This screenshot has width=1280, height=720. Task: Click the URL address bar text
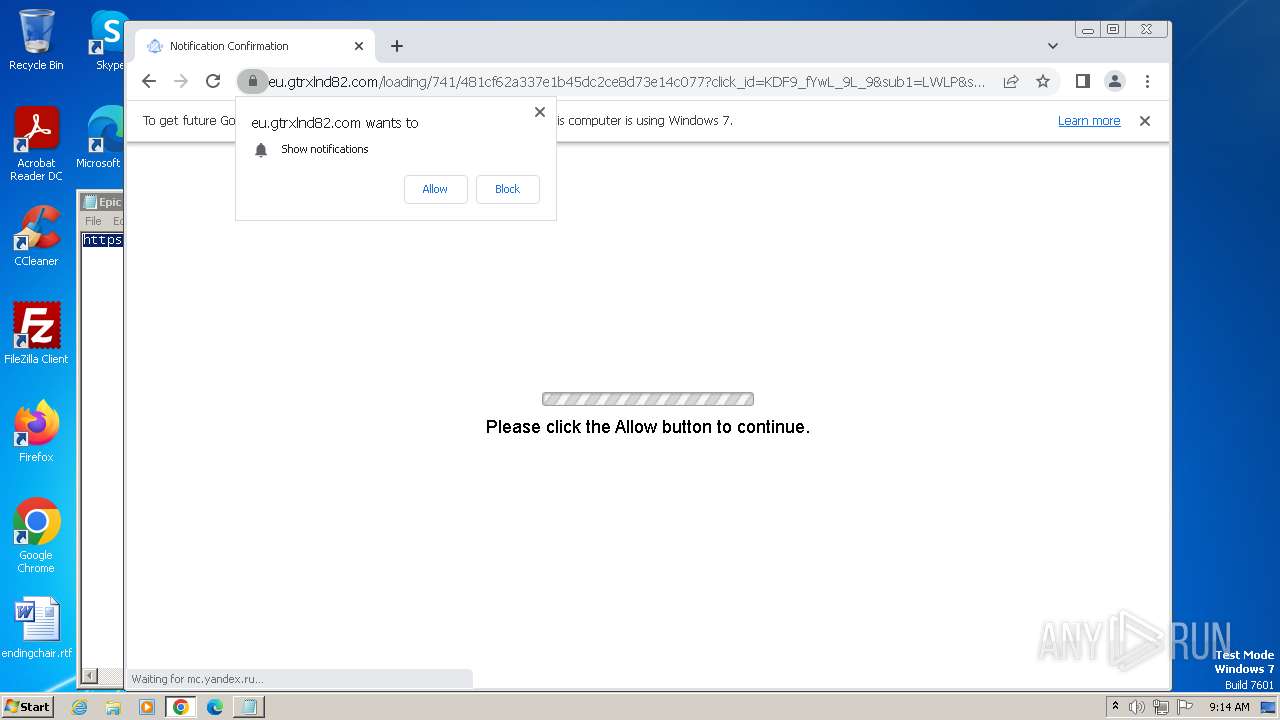click(627, 81)
